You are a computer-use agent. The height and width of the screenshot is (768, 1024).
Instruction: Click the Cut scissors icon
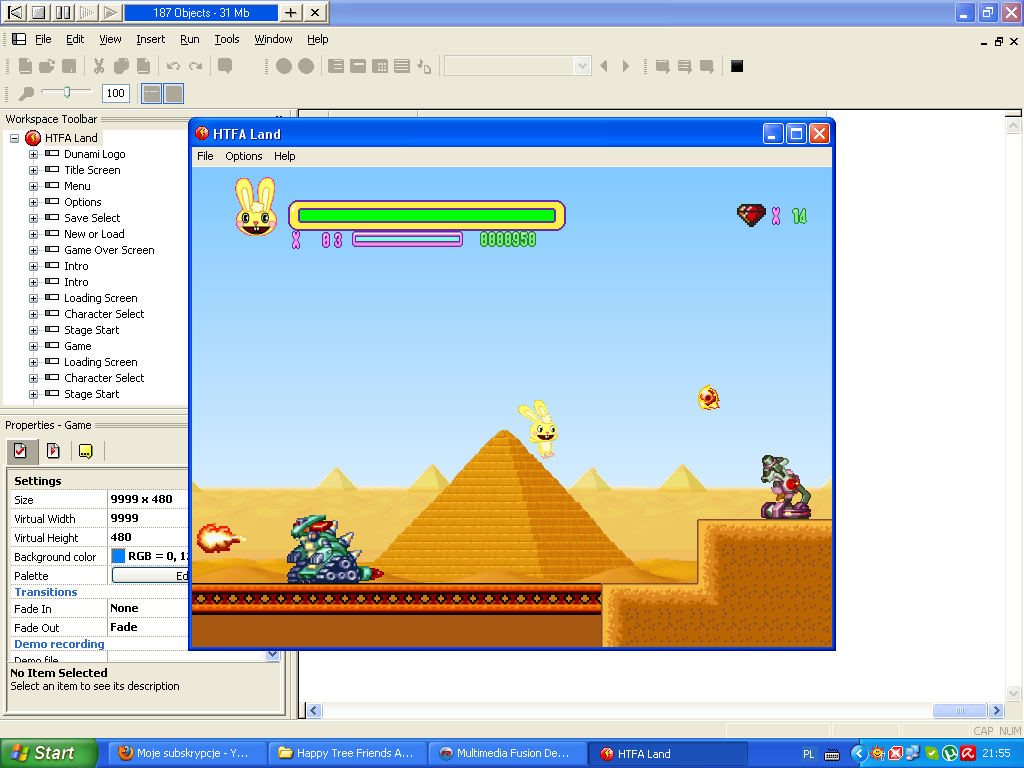click(x=99, y=66)
